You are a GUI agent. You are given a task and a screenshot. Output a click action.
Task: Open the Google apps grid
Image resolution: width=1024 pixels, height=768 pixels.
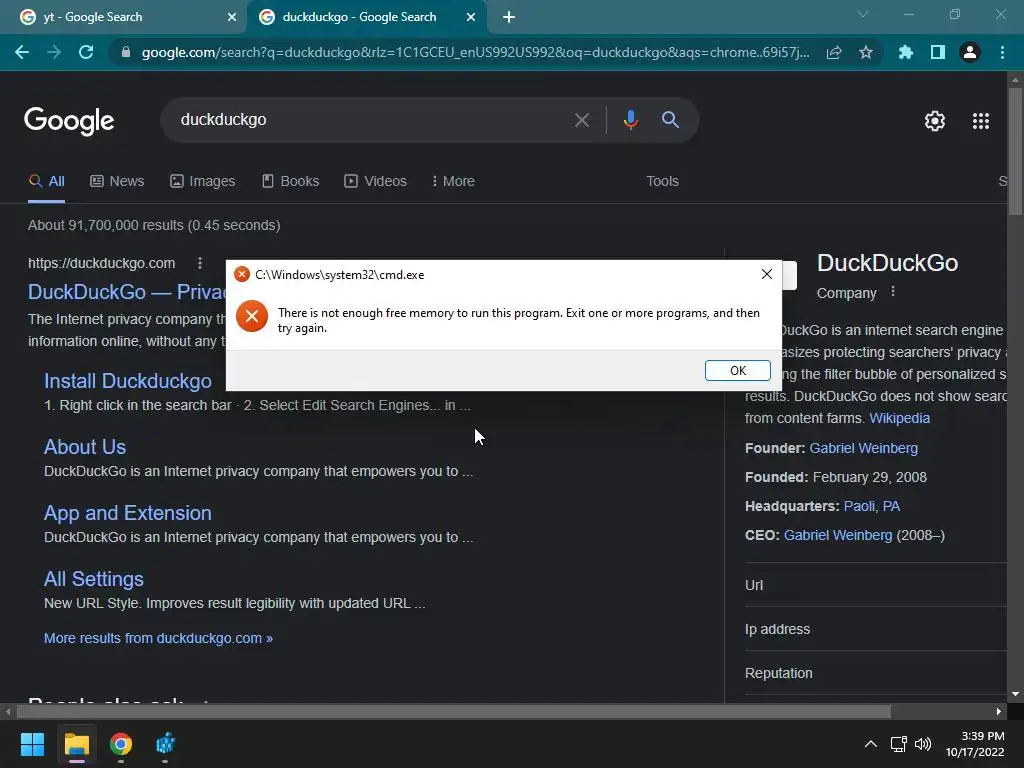click(x=981, y=121)
